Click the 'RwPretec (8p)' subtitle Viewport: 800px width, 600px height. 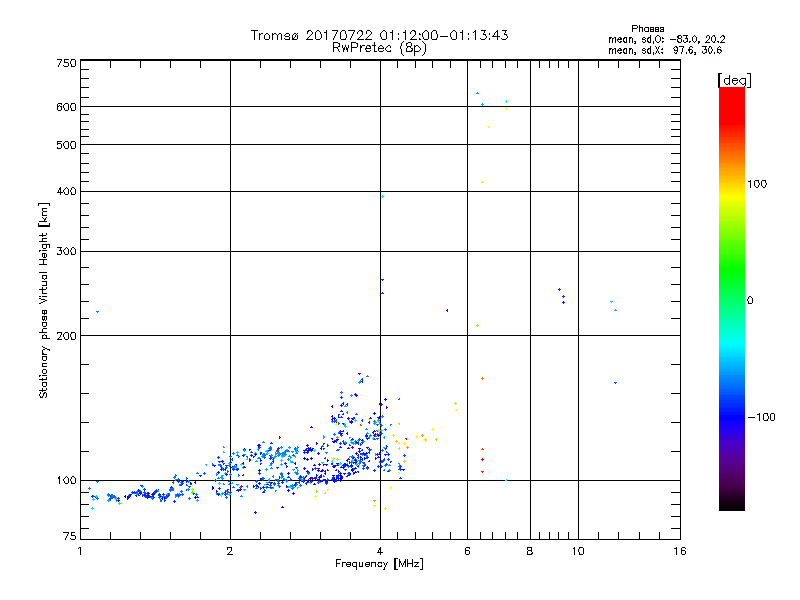379,48
